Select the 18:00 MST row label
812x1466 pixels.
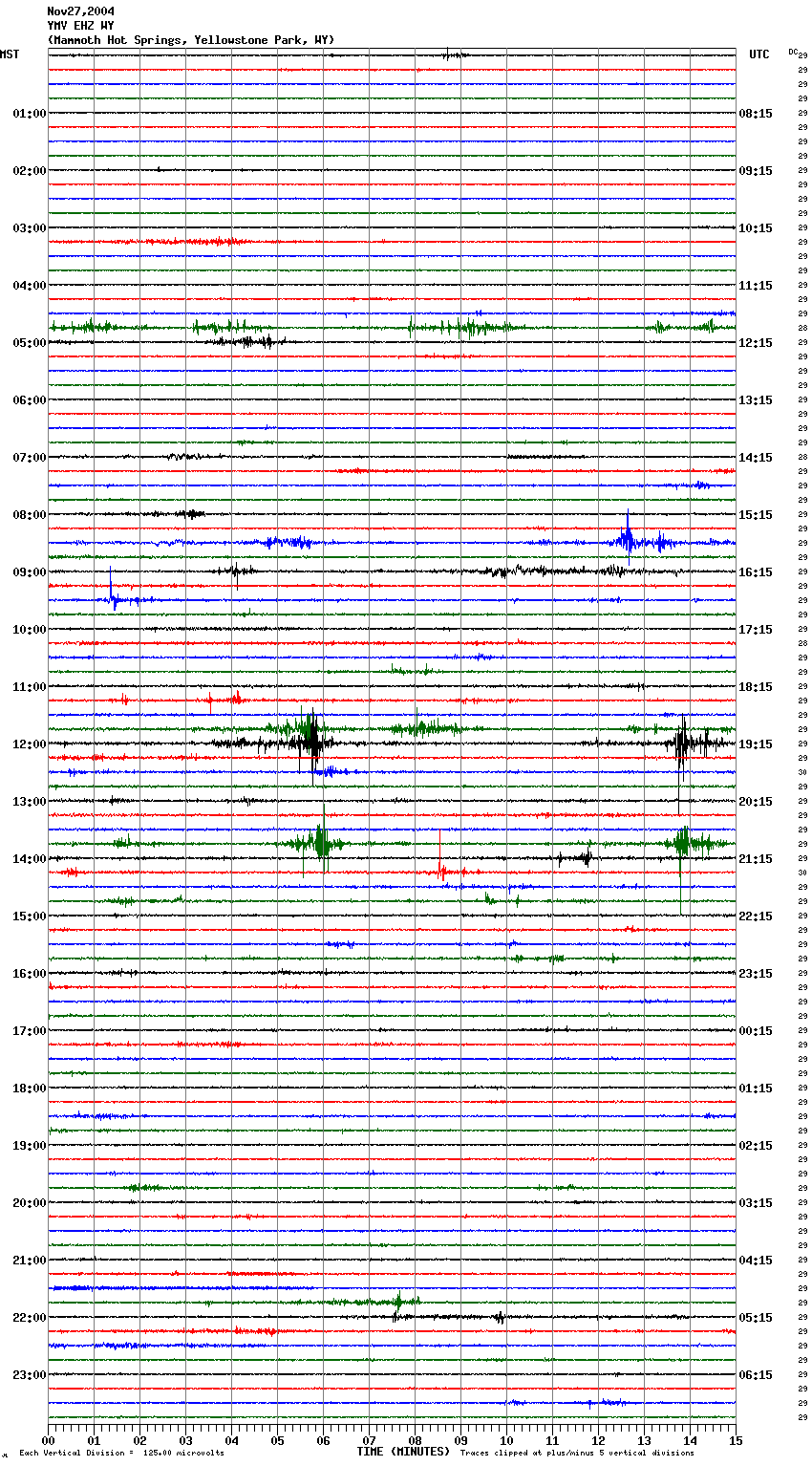pos(30,1089)
